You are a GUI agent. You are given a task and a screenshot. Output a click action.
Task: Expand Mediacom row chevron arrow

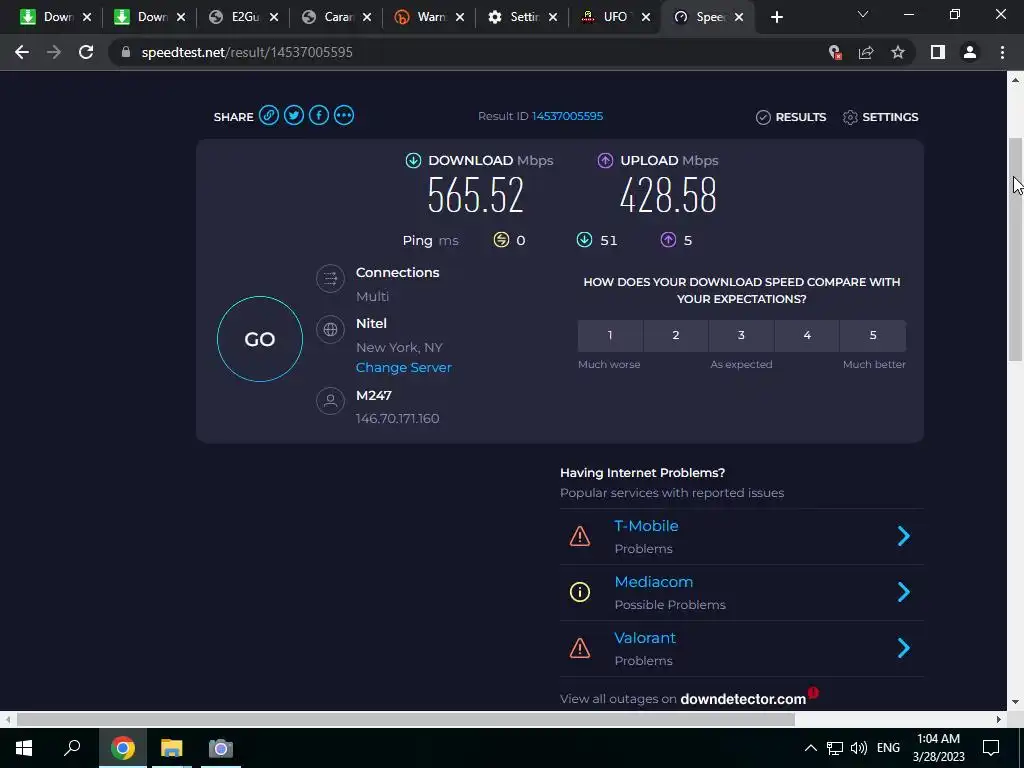(904, 592)
